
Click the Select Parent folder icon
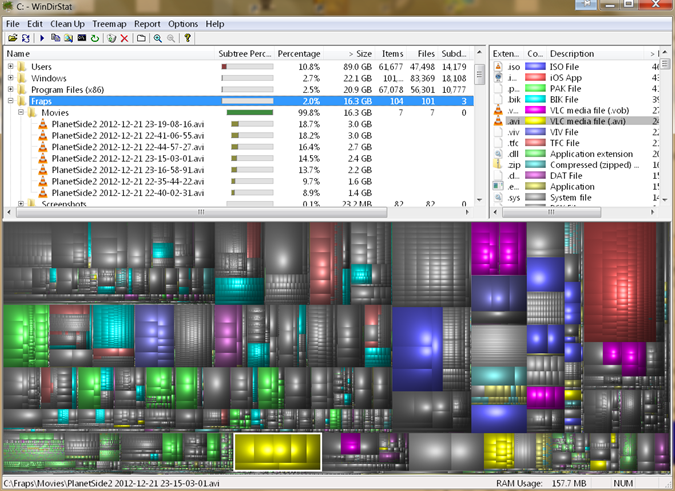142,38
